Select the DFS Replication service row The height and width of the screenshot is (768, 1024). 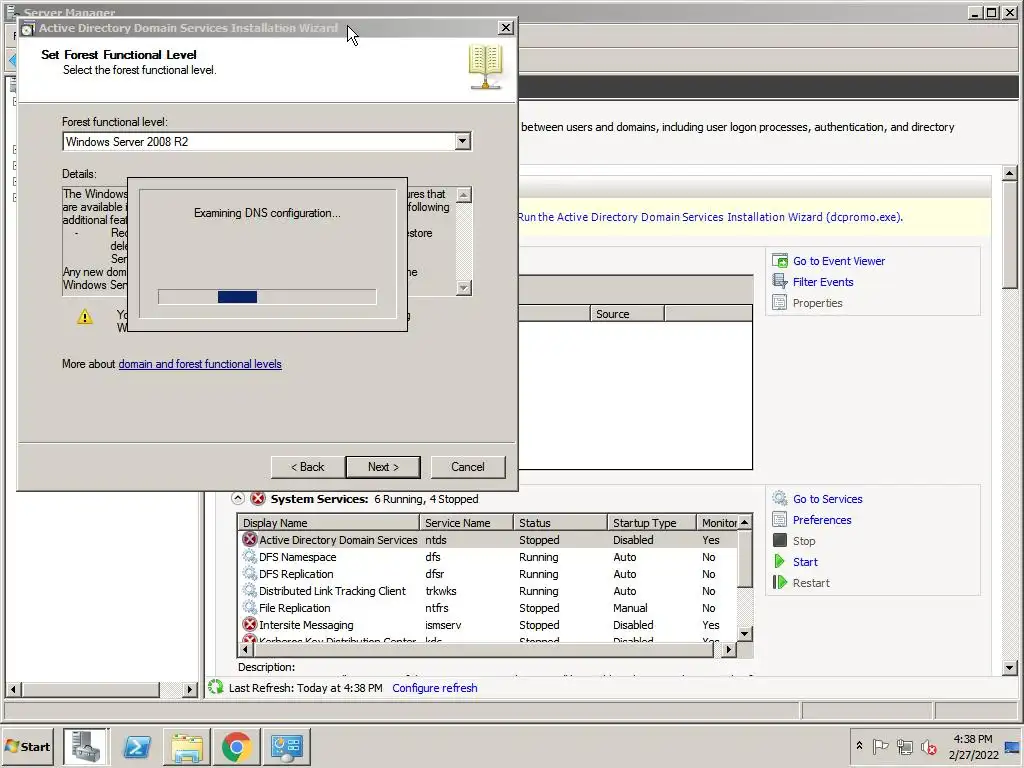[x=488, y=574]
